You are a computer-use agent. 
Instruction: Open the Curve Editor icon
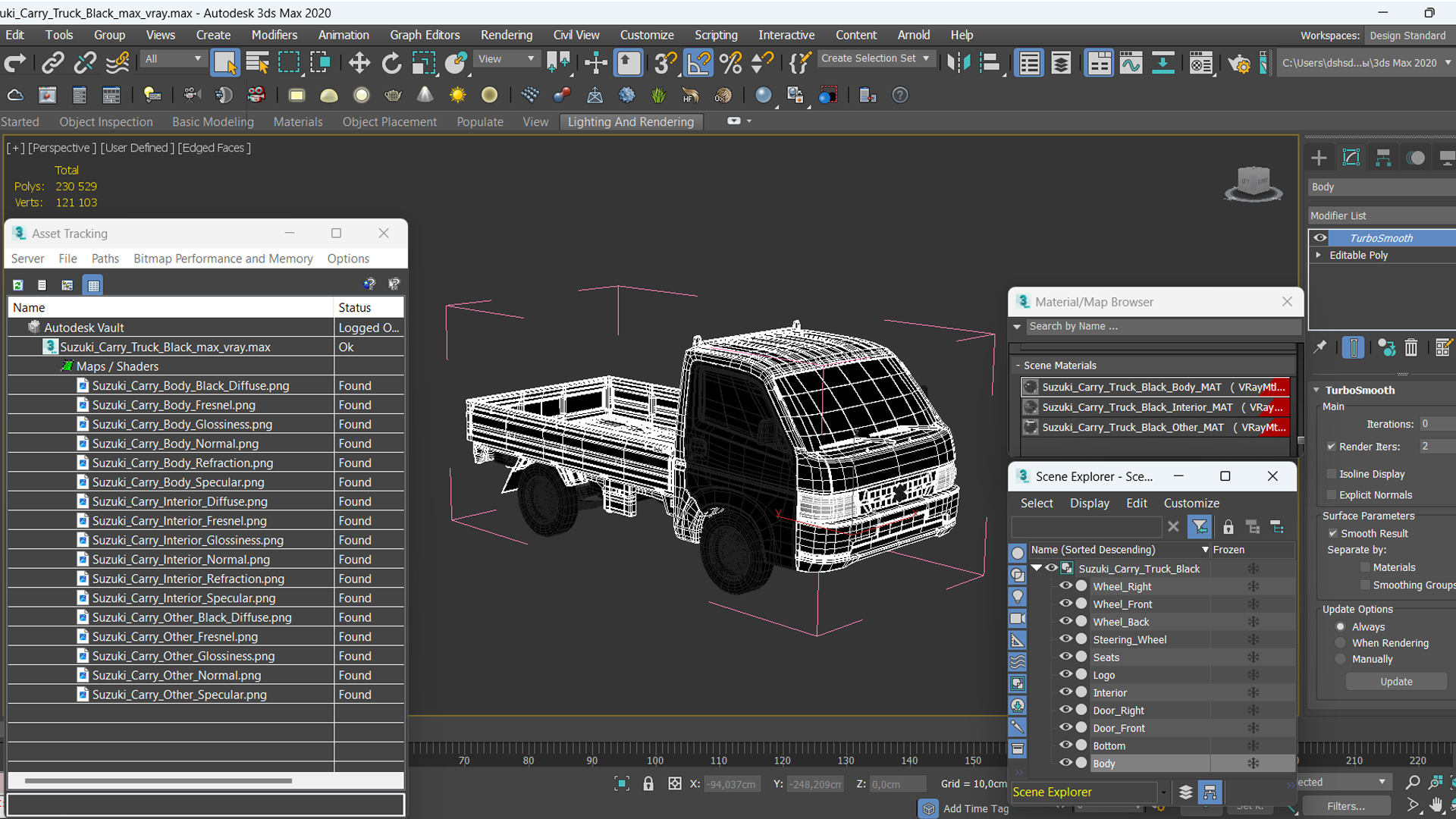[1130, 63]
